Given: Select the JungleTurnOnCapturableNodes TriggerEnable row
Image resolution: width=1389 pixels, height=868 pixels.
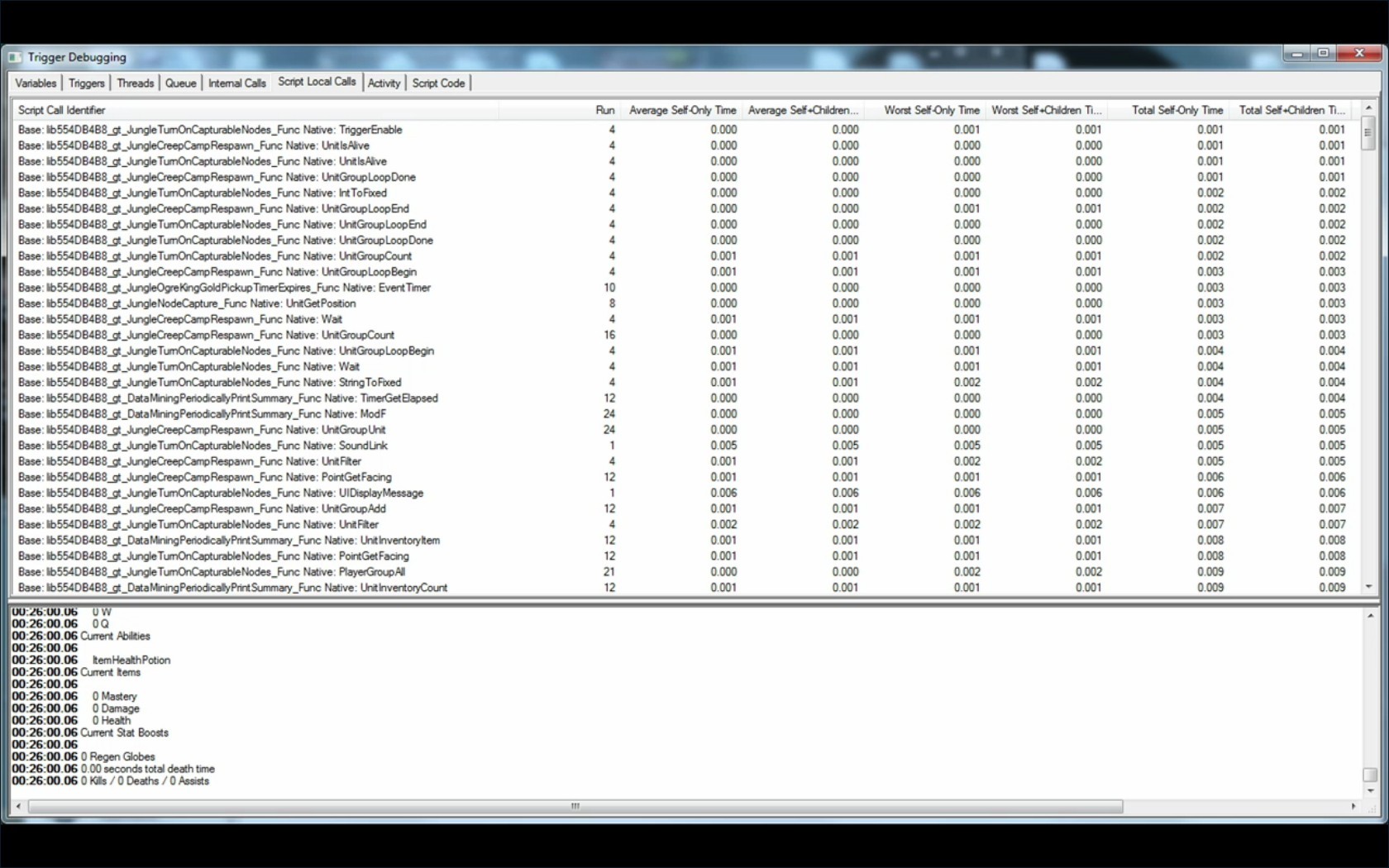Looking at the screenshot, I should (x=683, y=130).
